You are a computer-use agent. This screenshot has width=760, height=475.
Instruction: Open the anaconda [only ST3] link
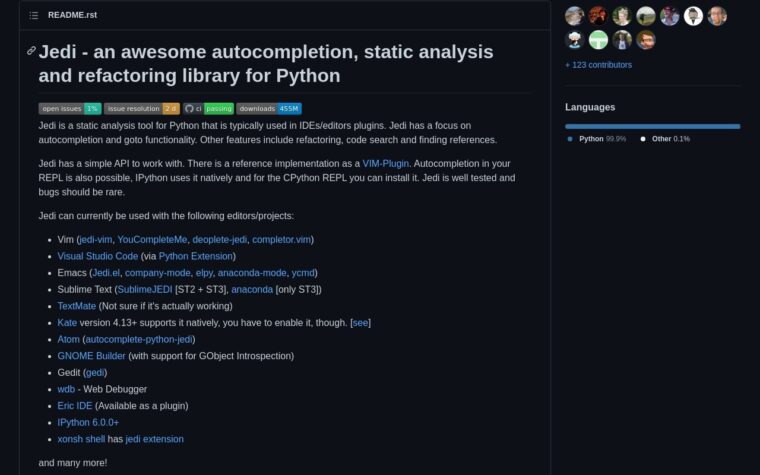[x=252, y=289]
